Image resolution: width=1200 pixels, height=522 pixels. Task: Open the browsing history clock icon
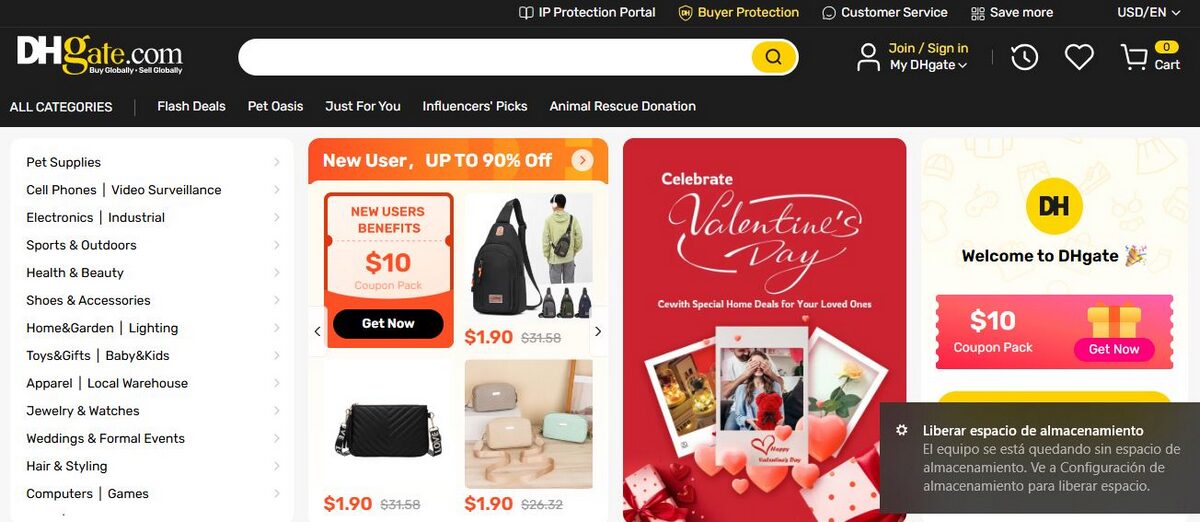1024,57
